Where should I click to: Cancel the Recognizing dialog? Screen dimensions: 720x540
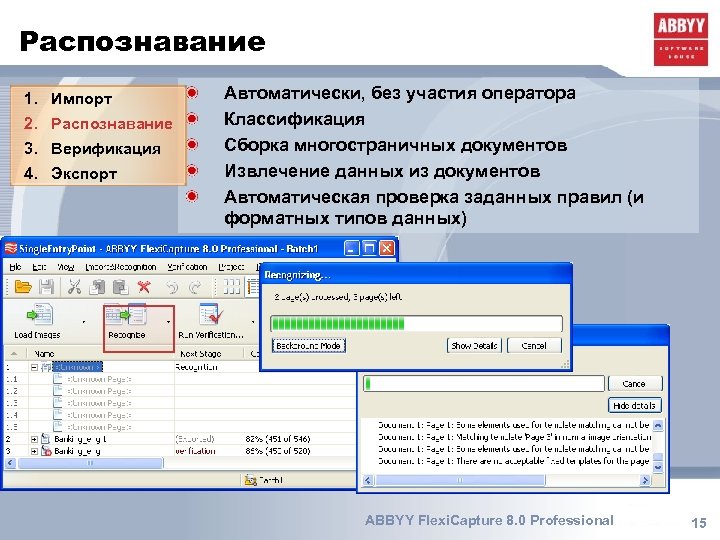coord(534,345)
